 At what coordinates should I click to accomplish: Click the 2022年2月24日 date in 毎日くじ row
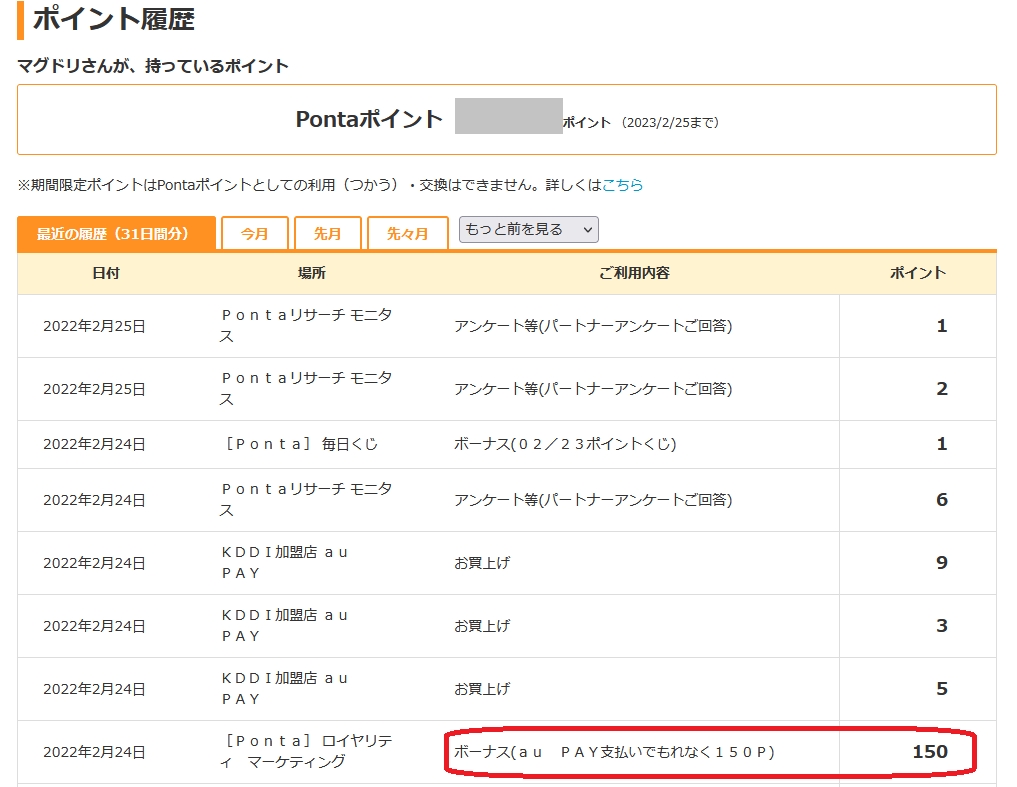(94, 444)
